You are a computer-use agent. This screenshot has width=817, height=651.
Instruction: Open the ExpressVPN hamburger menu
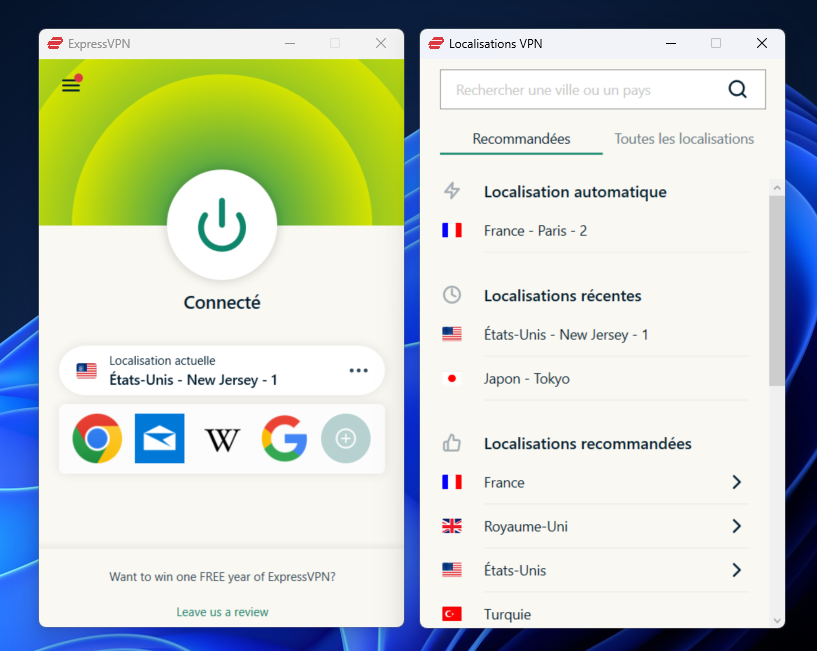coord(70,84)
